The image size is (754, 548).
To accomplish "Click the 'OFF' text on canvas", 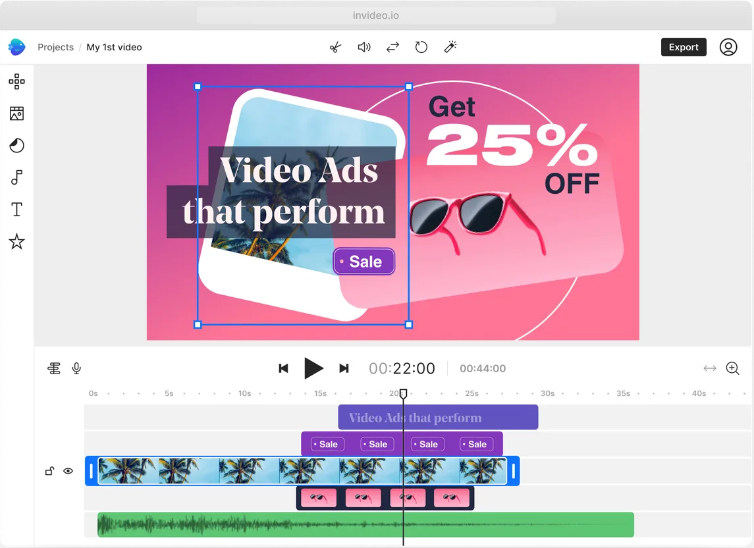I will (x=572, y=184).
